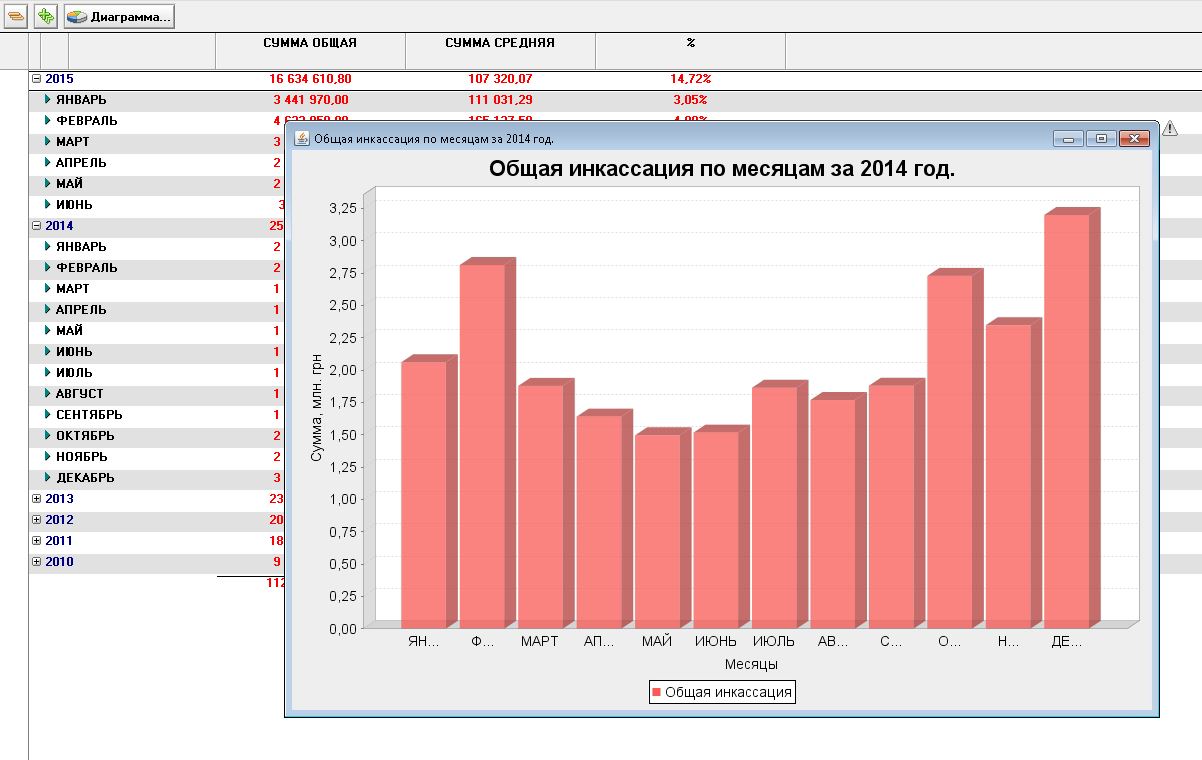Click the % column header
This screenshot has height=760, width=1202.
point(690,44)
